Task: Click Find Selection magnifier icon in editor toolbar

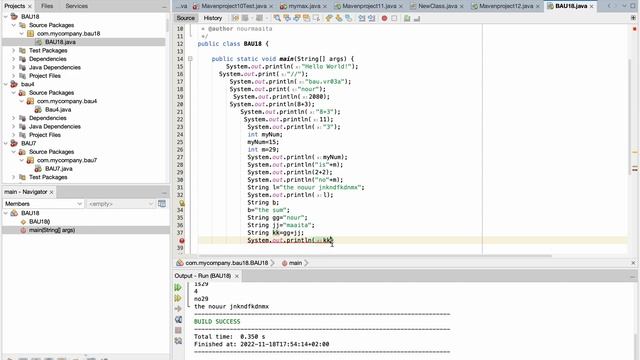Action: (x=277, y=18)
